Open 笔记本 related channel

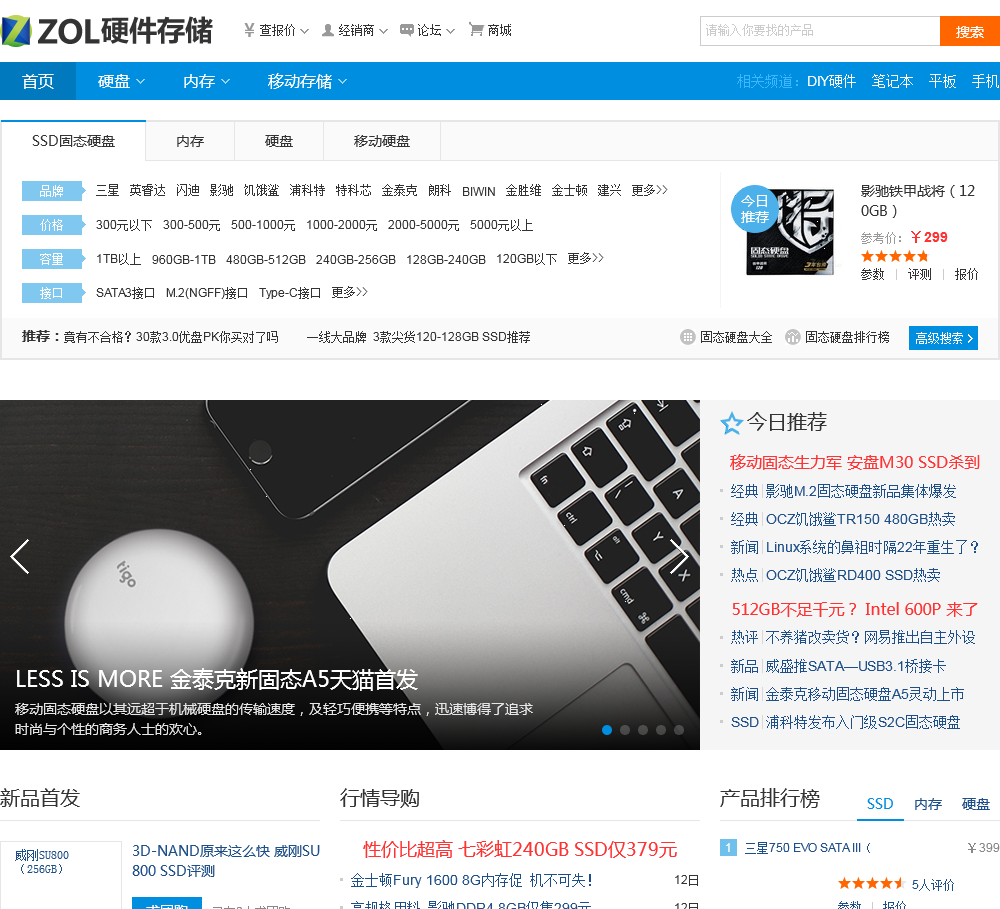(892, 81)
